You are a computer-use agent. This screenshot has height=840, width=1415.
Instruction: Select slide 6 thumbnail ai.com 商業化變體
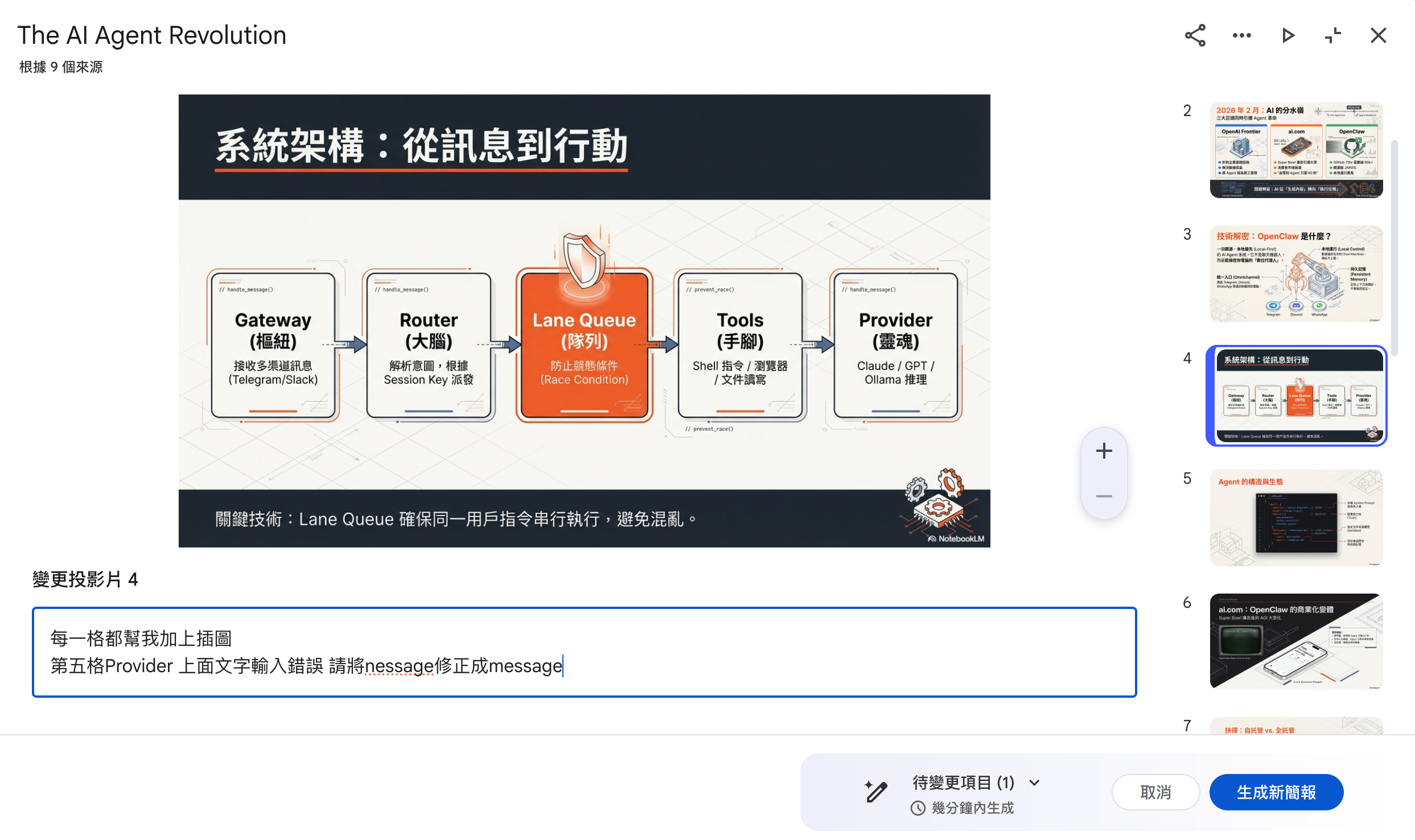click(1296, 641)
